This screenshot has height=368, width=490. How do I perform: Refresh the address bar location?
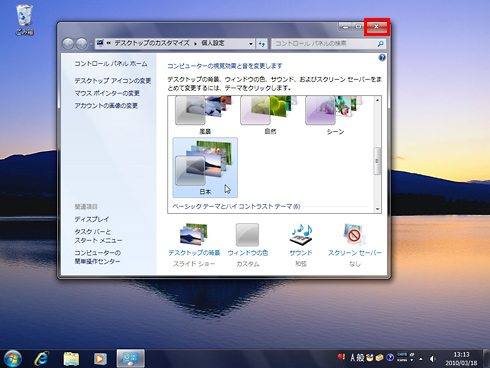tap(262, 43)
